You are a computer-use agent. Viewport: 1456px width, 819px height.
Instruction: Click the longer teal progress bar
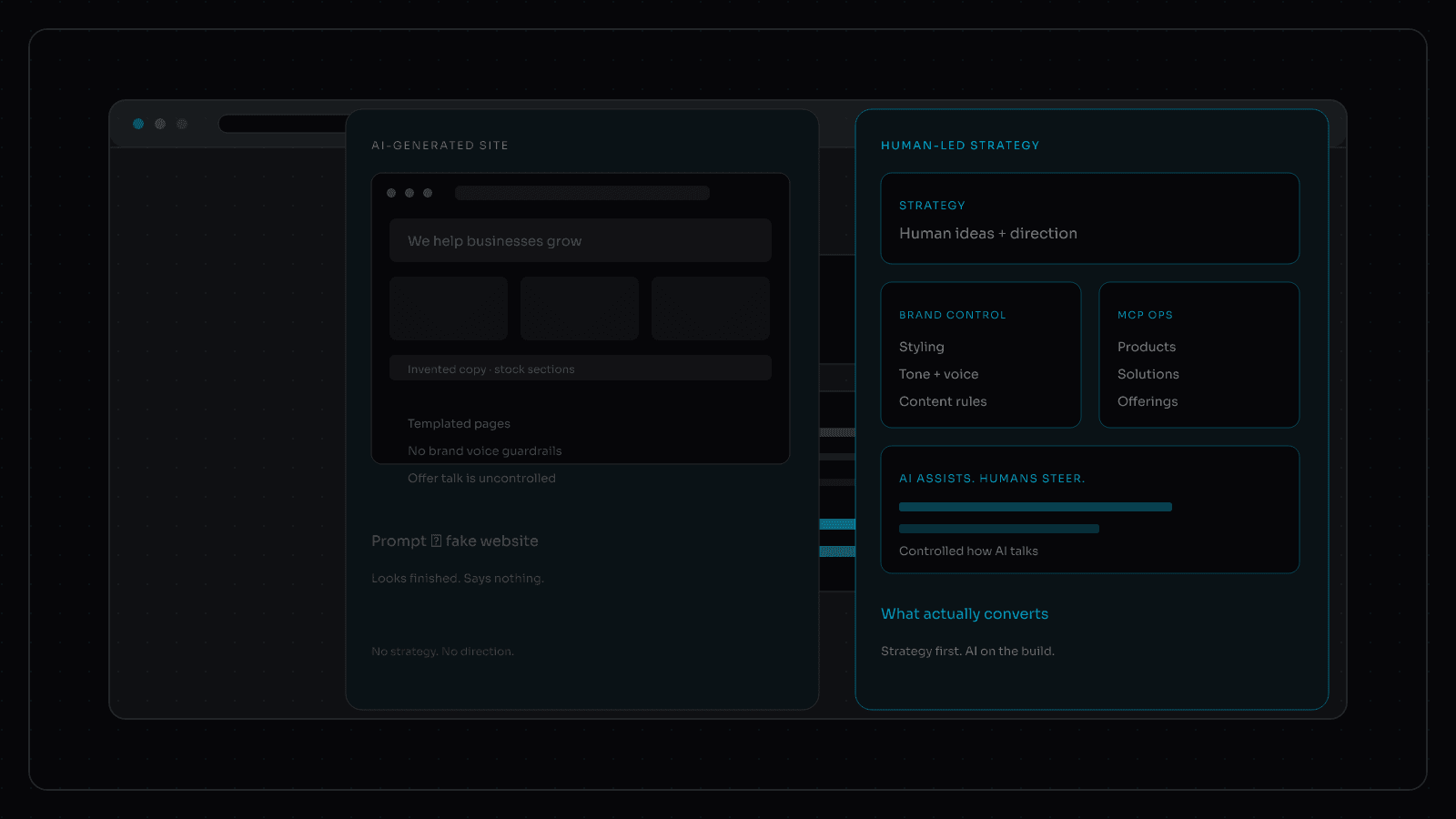[x=1036, y=507]
